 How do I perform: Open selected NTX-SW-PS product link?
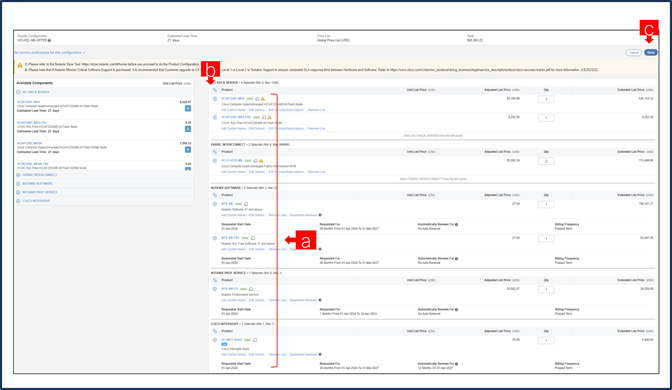(x=230, y=289)
